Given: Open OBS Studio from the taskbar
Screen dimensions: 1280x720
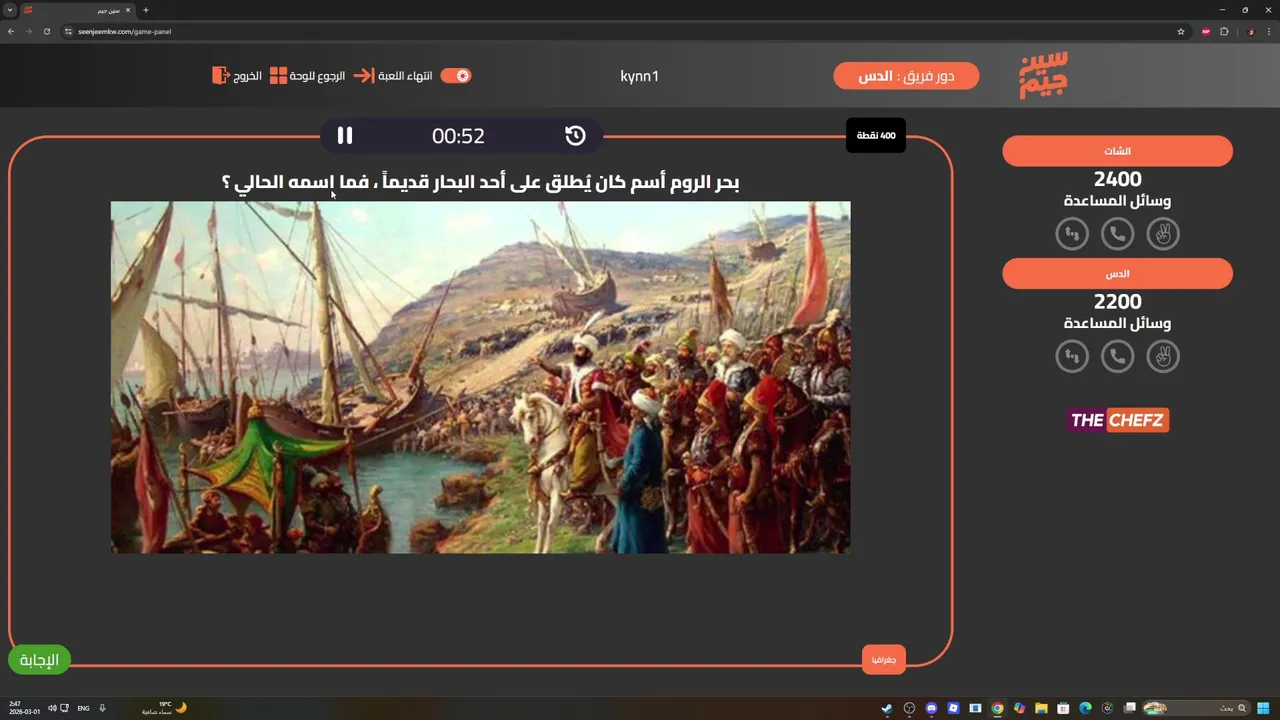Looking at the screenshot, I should point(909,708).
